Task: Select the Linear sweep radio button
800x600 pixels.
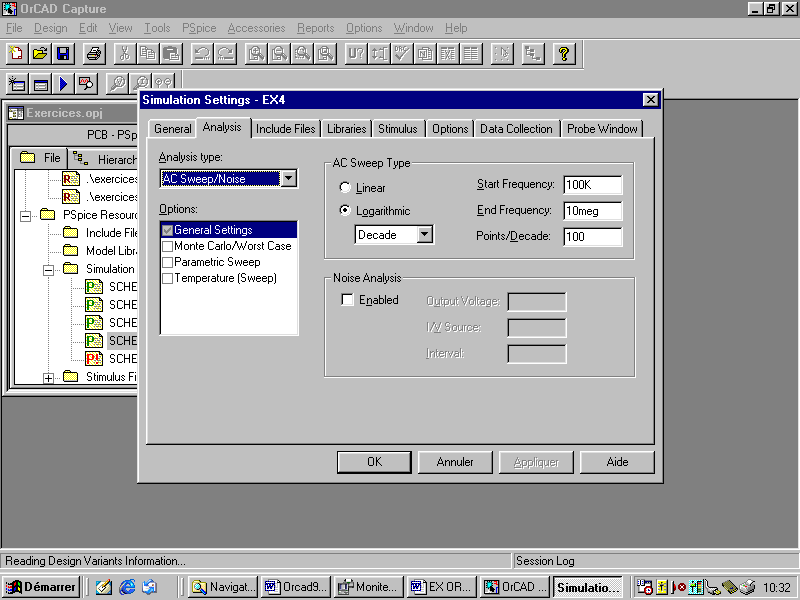Action: click(x=345, y=188)
